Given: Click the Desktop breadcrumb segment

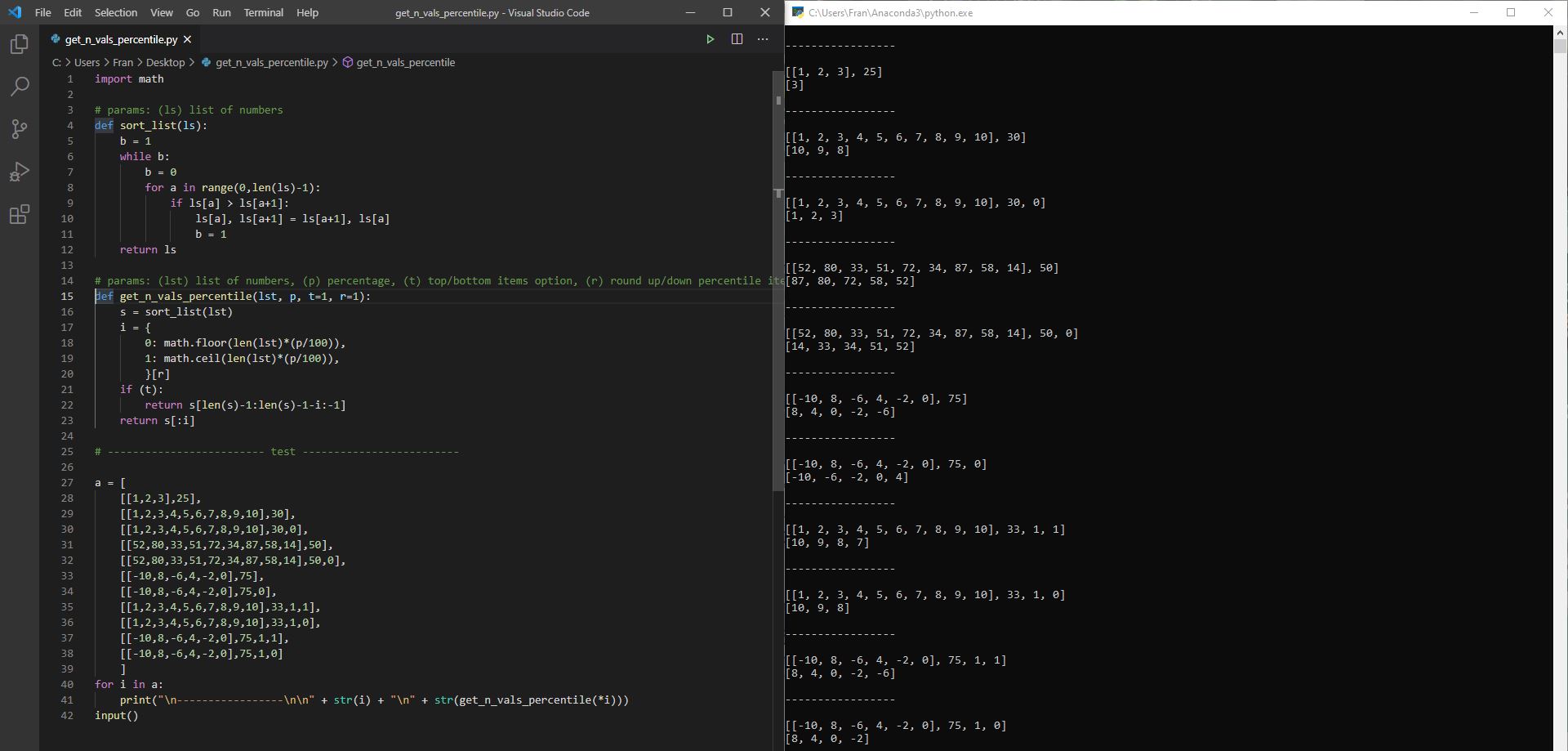Looking at the screenshot, I should pyautogui.click(x=166, y=62).
